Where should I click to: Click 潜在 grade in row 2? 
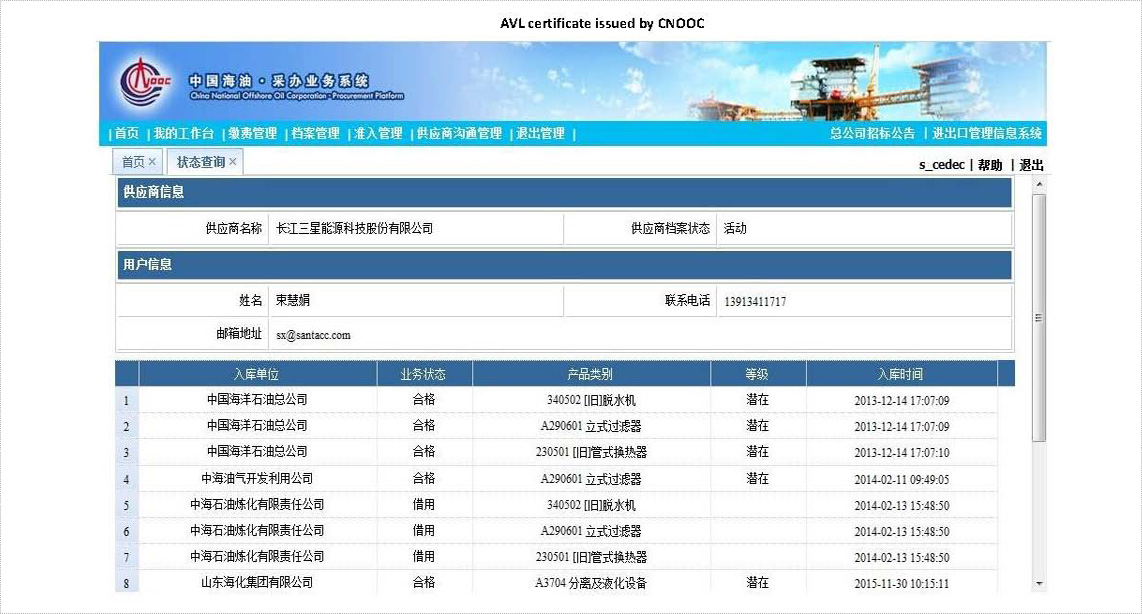(757, 425)
